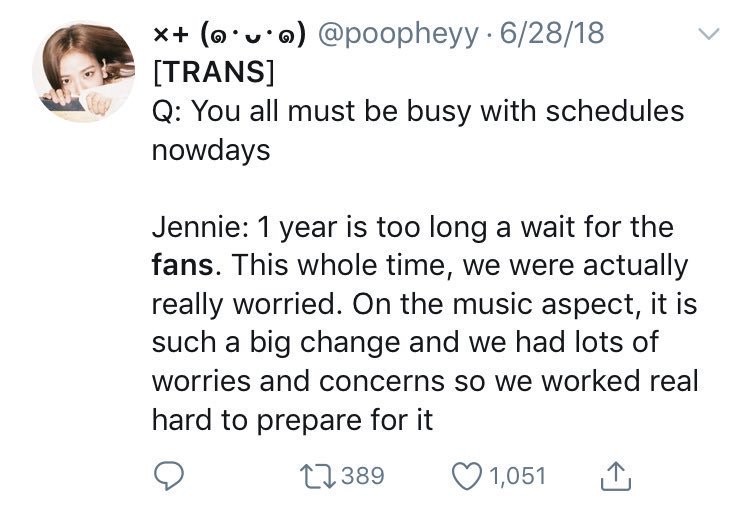Viewport: 749px width, 510px height.
Task: Tap the line hard to prepare for it
Action: pyautogui.click(x=292, y=420)
